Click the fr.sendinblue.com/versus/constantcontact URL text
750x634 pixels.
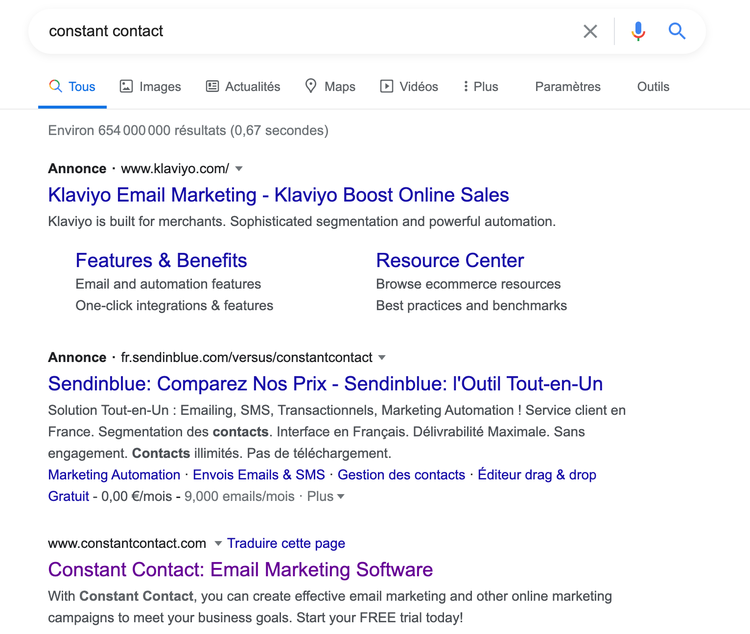point(246,357)
